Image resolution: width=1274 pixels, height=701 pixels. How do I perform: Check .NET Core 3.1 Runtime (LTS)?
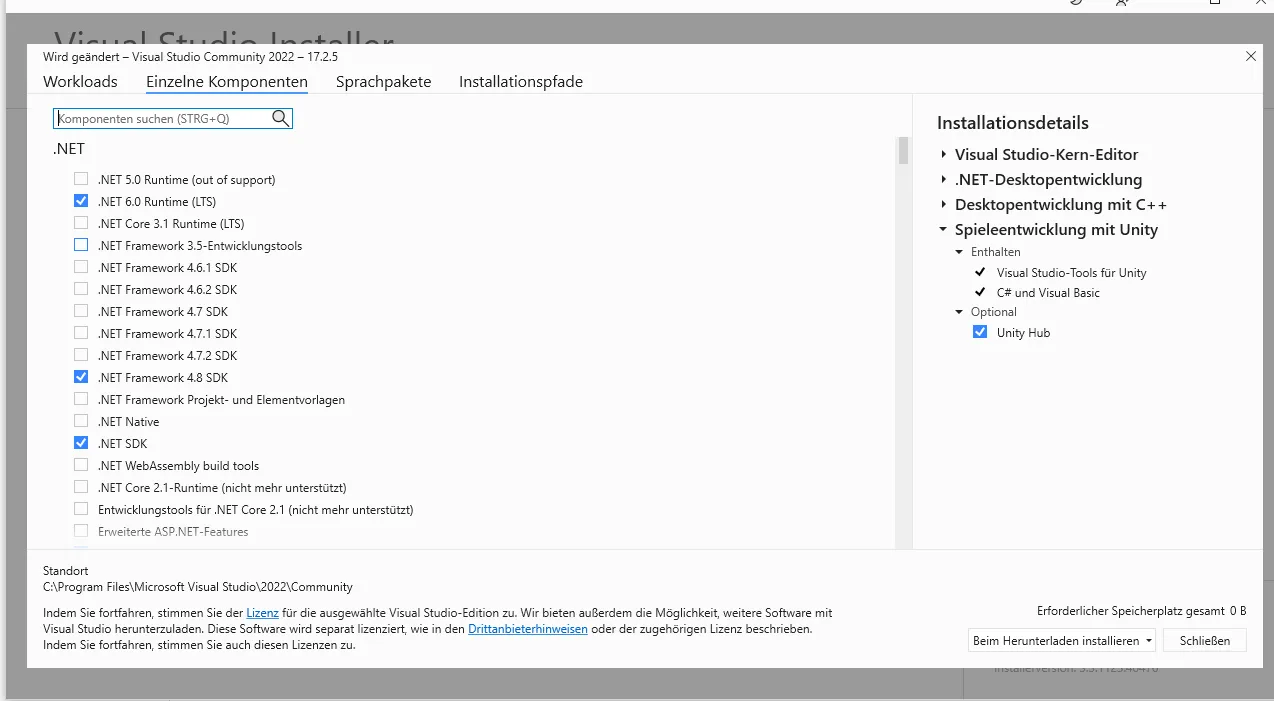coord(81,223)
